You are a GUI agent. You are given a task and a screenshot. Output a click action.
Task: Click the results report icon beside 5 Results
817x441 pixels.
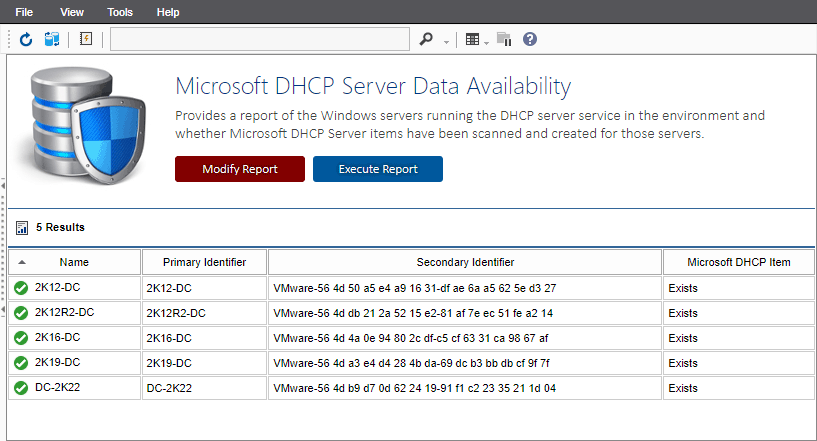(22, 228)
